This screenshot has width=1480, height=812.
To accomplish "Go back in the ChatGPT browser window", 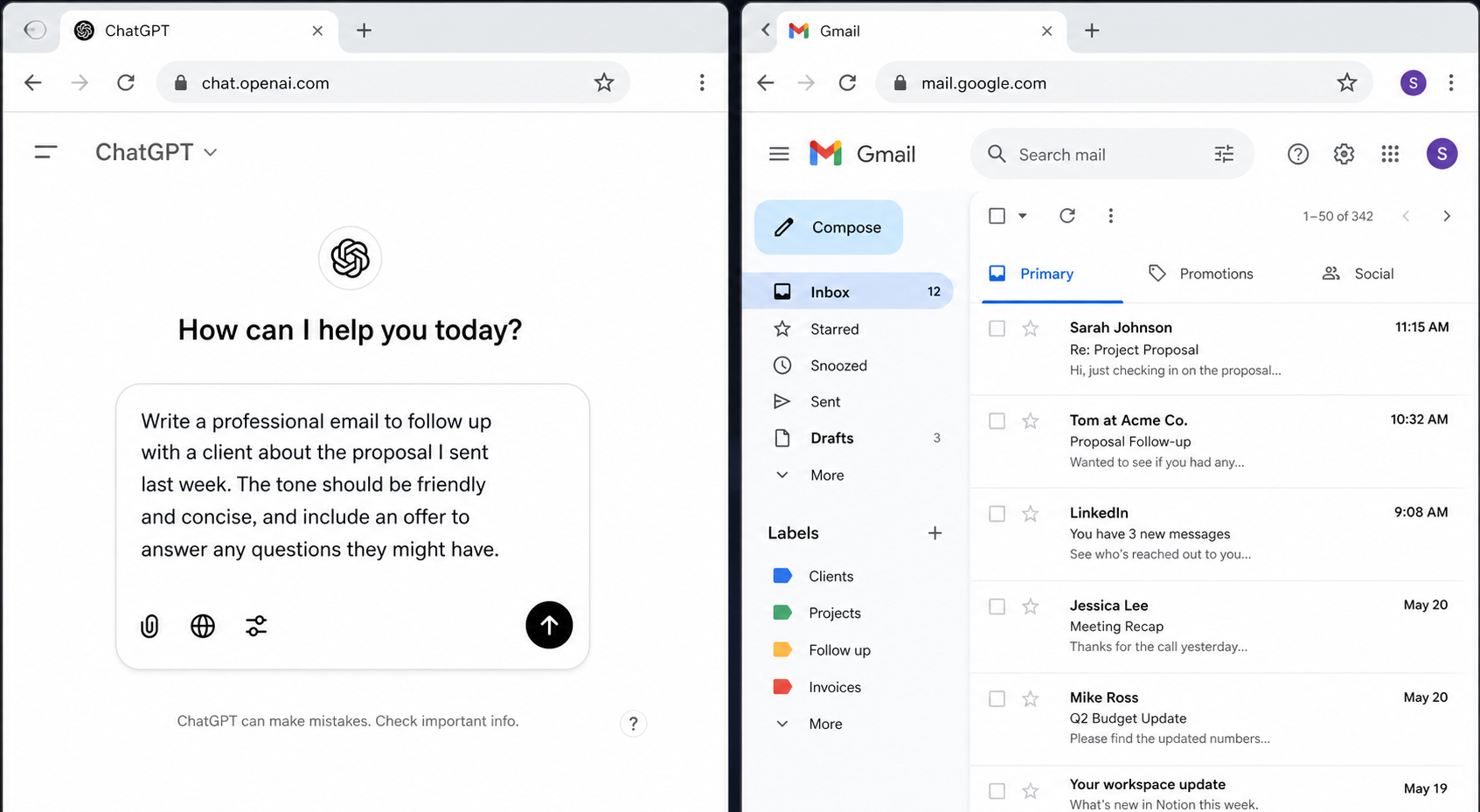I will (33, 83).
